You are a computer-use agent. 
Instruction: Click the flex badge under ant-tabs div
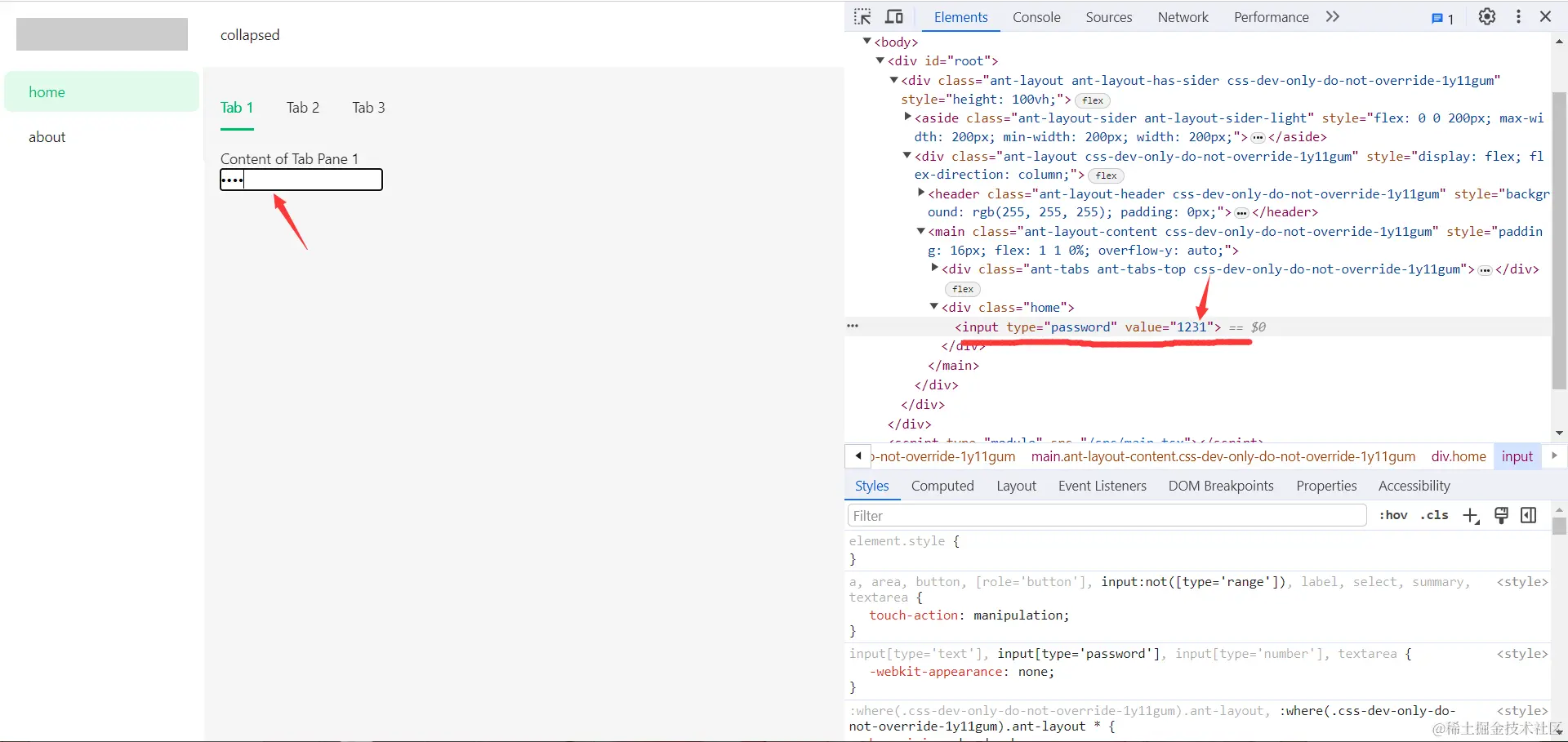[x=963, y=289]
